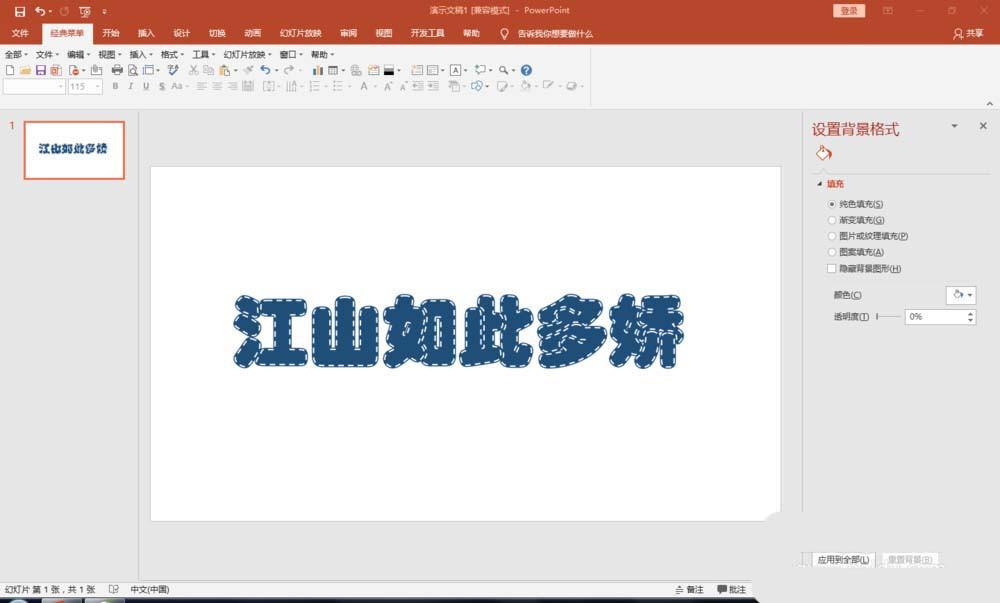Enable 图片或纹理填充 fill option
The height and width of the screenshot is (603, 1000).
(x=832, y=235)
